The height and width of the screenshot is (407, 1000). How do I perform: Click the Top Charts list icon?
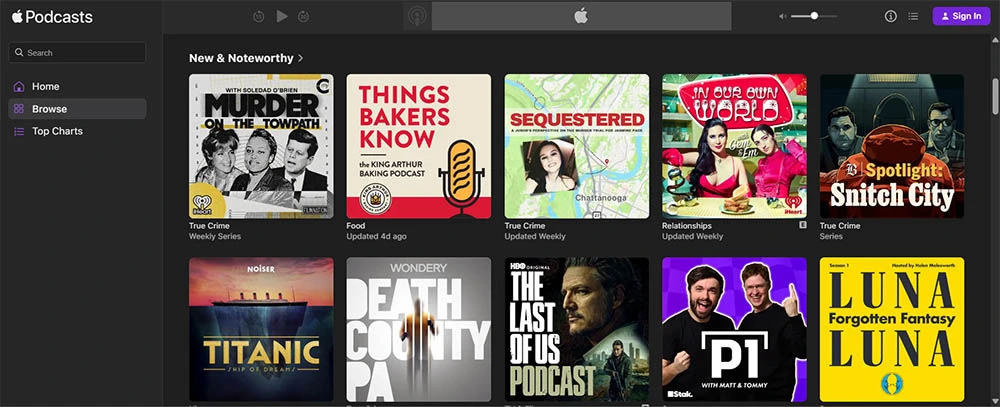click(x=19, y=131)
